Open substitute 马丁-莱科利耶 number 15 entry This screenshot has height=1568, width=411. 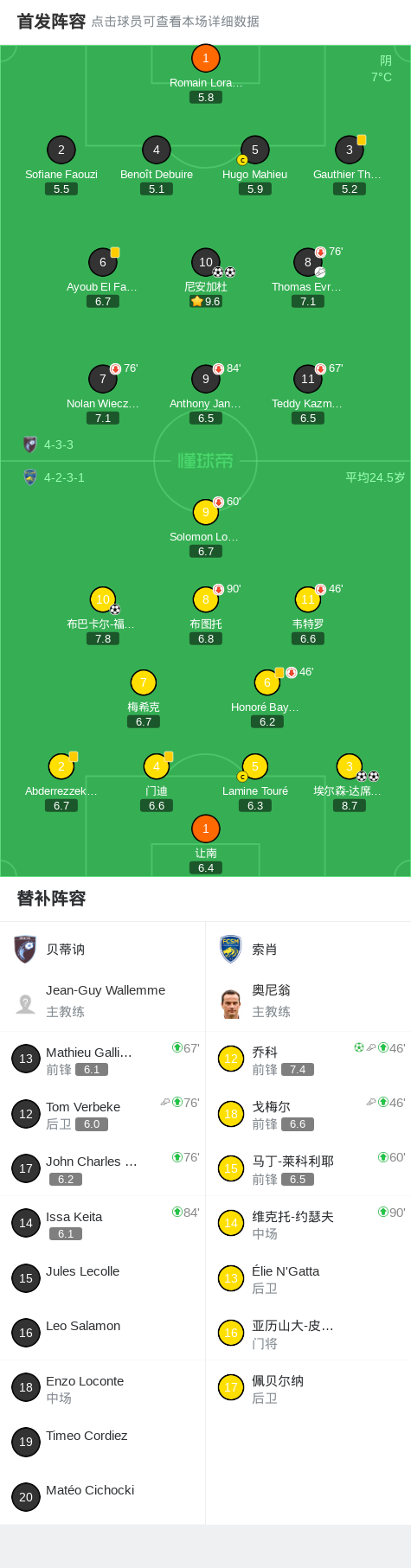(308, 1168)
